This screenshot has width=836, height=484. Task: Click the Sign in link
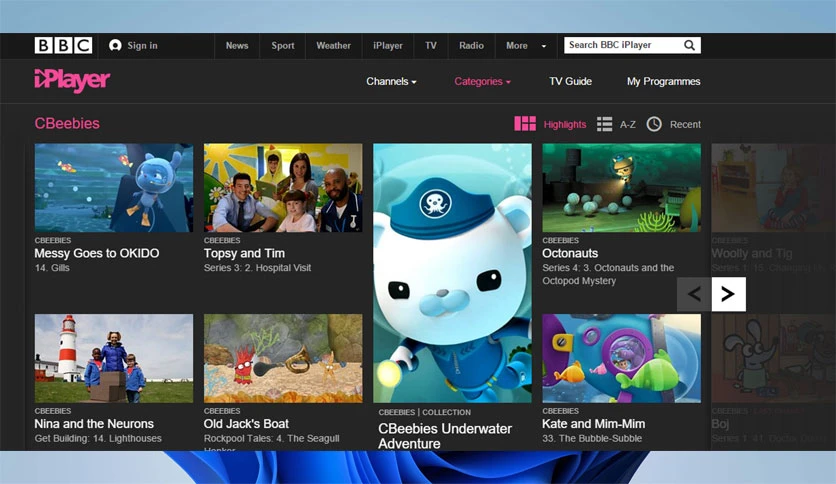[x=142, y=46]
